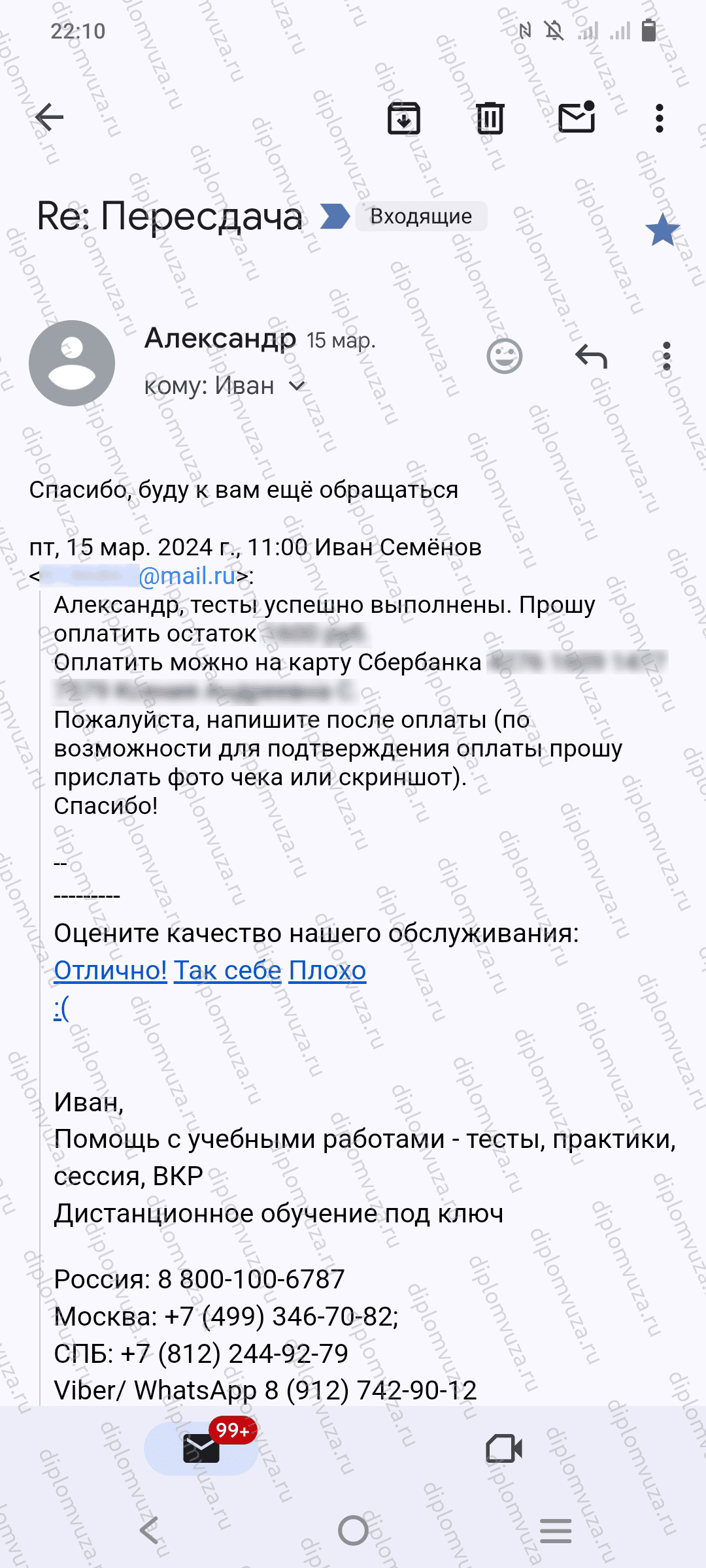Open sender Александр's avatar

pos(72,363)
